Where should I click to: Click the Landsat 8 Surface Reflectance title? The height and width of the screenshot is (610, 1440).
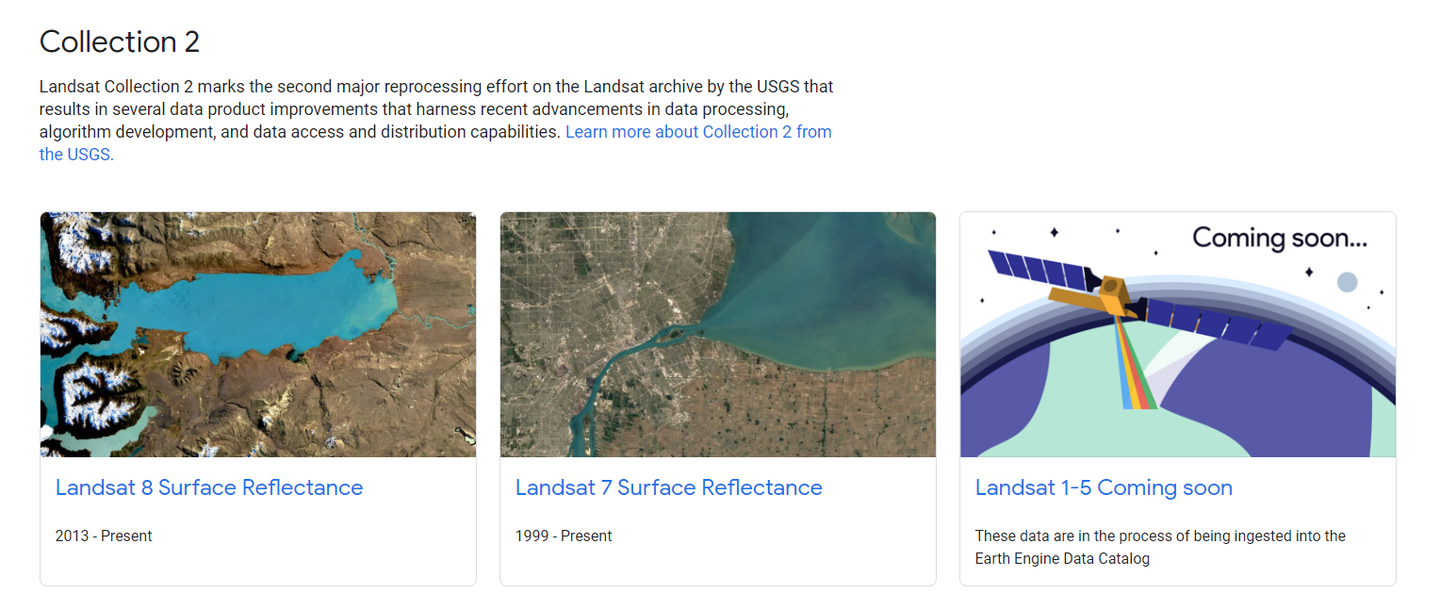coord(209,488)
